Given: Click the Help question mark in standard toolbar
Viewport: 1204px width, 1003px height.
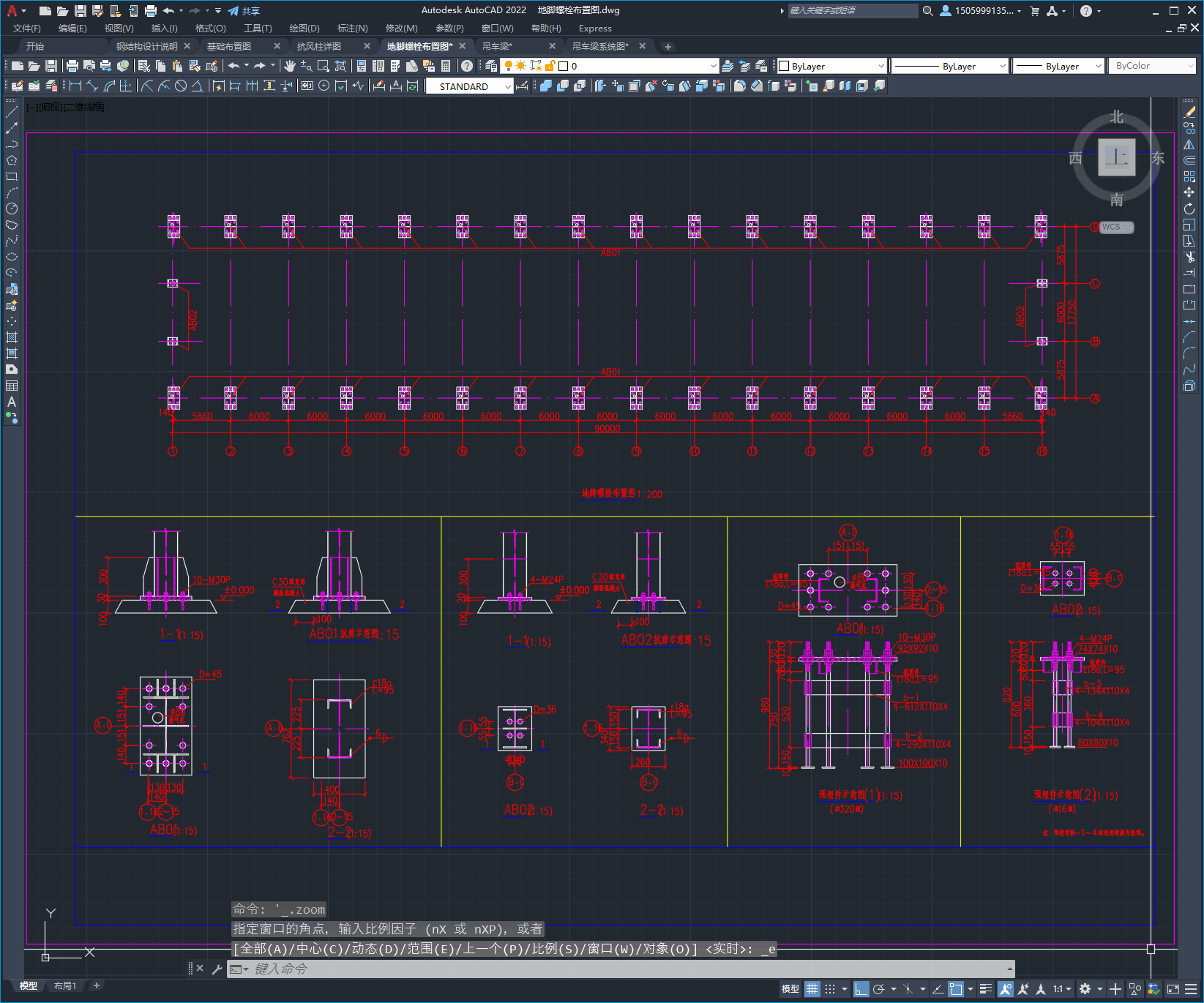Looking at the screenshot, I should tap(467, 66).
